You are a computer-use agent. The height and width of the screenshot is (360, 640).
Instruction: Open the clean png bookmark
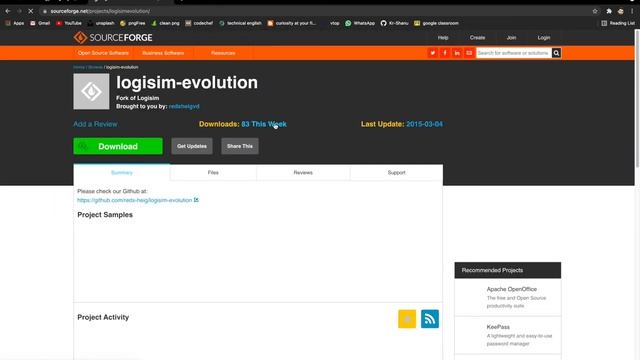(x=165, y=23)
